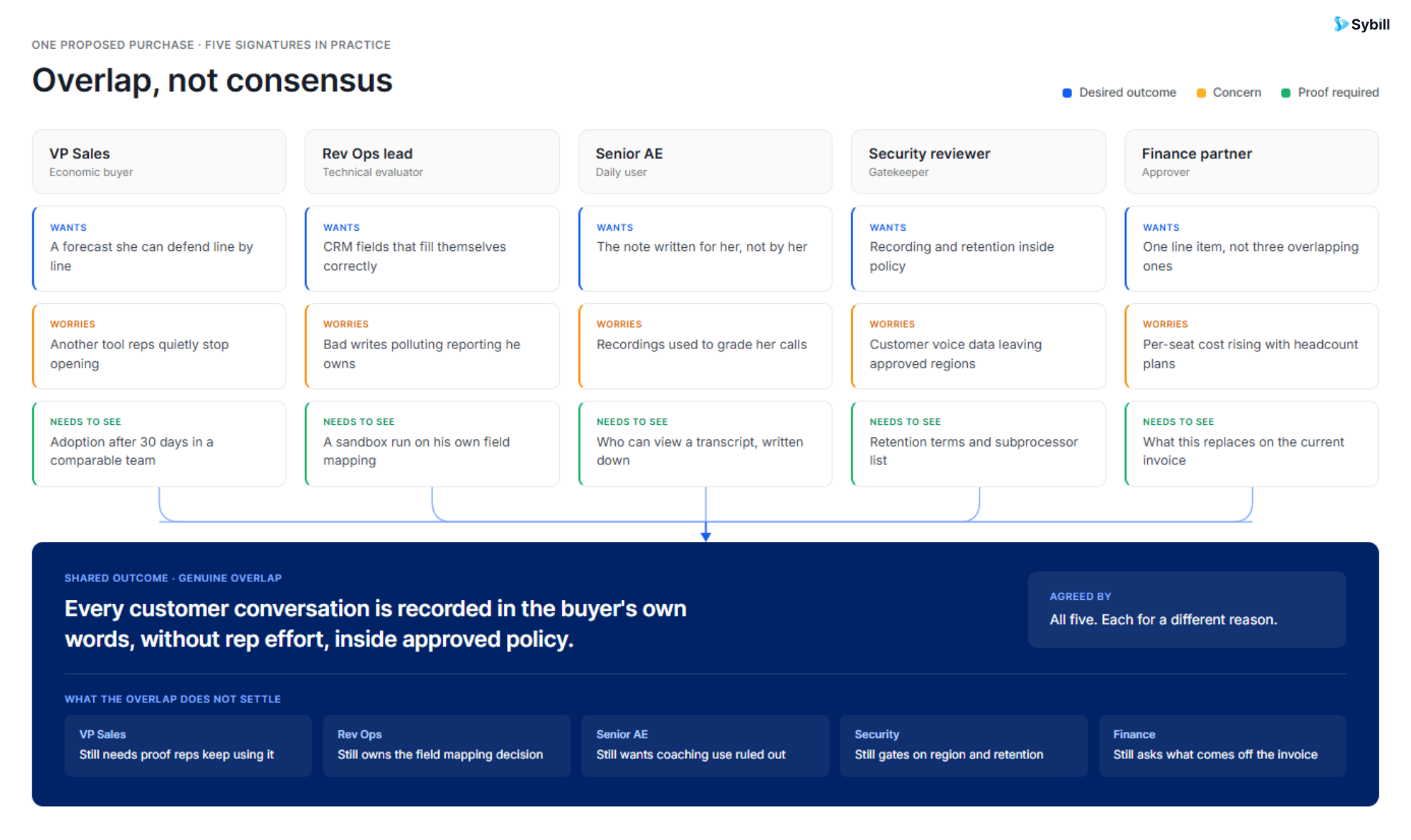Click the 'Economic buyer' subtitle
1411x840 pixels.
pyautogui.click(x=91, y=173)
